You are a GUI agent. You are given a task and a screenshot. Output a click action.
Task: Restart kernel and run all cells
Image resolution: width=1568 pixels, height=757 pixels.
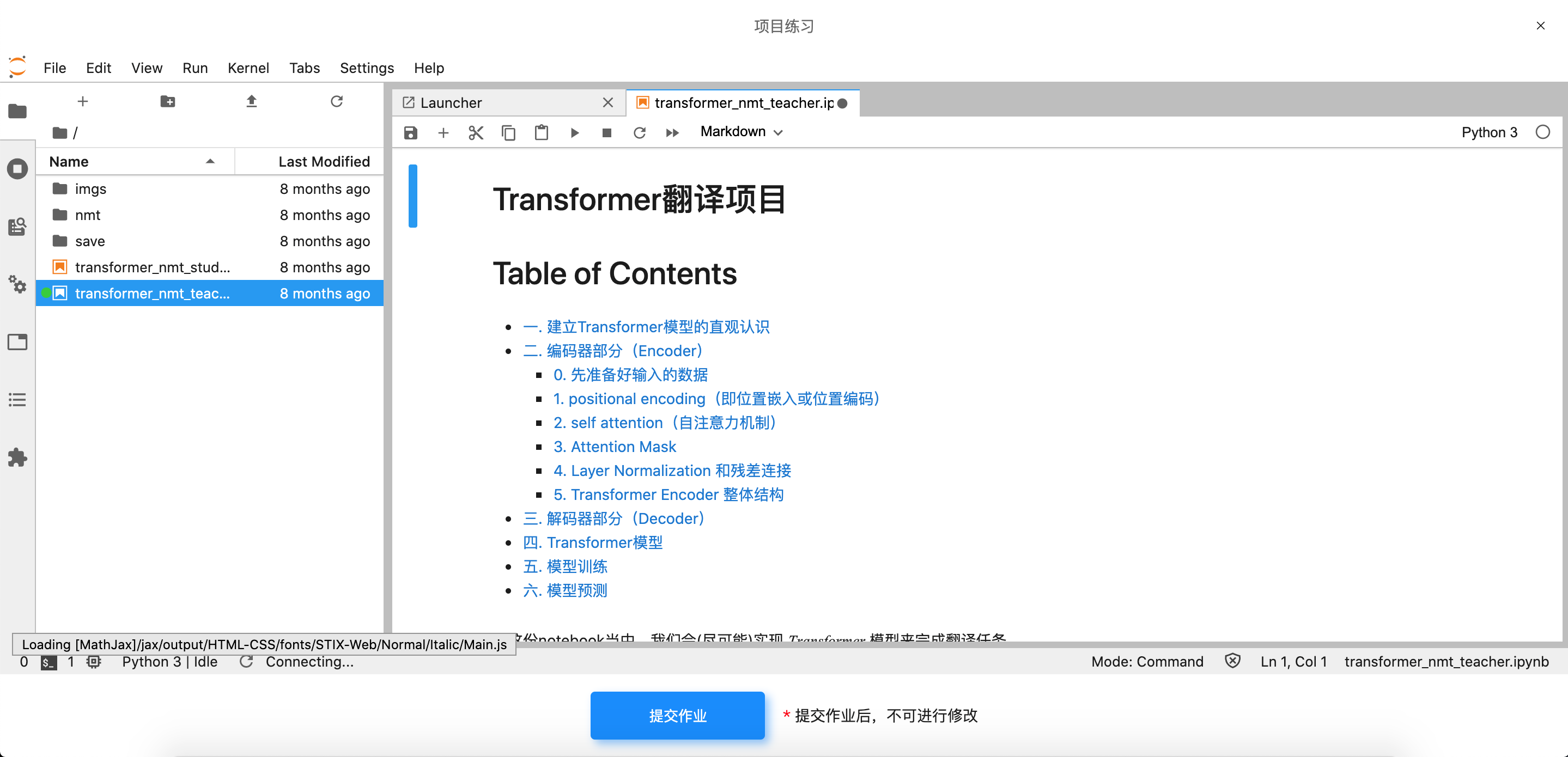tap(672, 132)
